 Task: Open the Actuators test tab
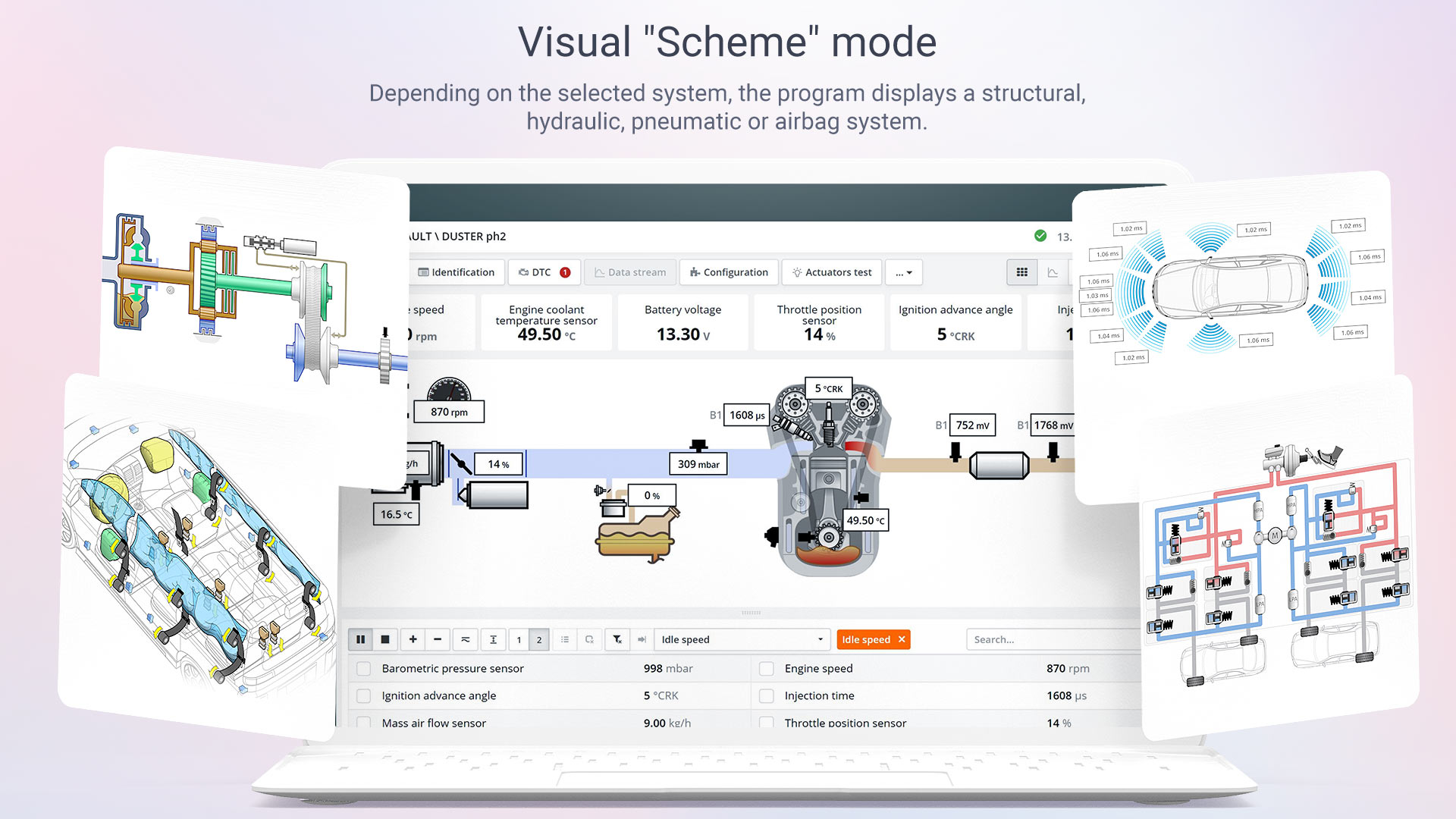[832, 272]
